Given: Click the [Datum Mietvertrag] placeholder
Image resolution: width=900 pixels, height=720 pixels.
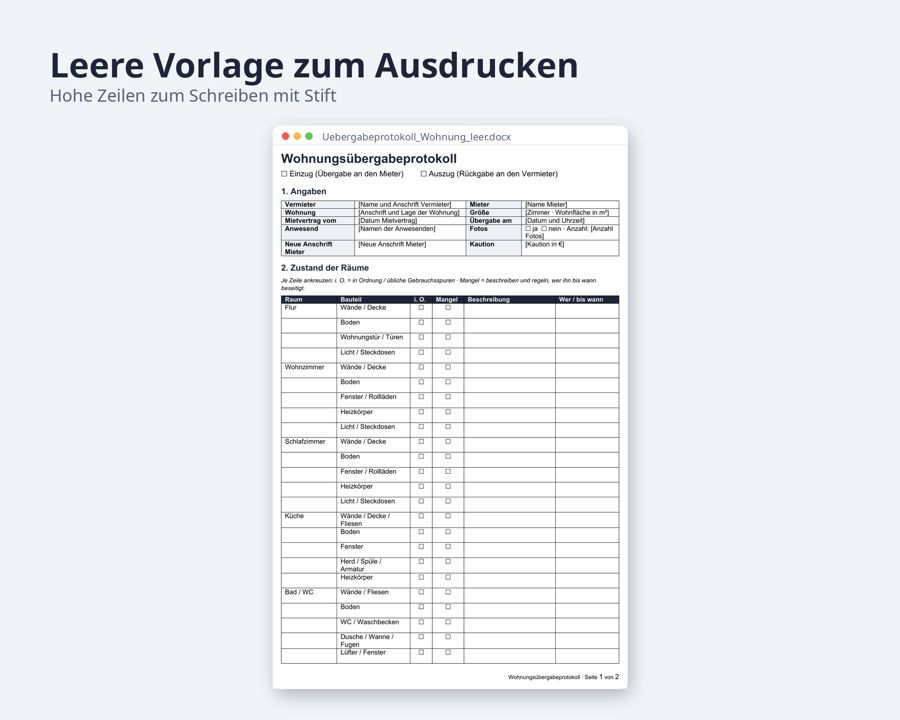Looking at the screenshot, I should (x=387, y=220).
